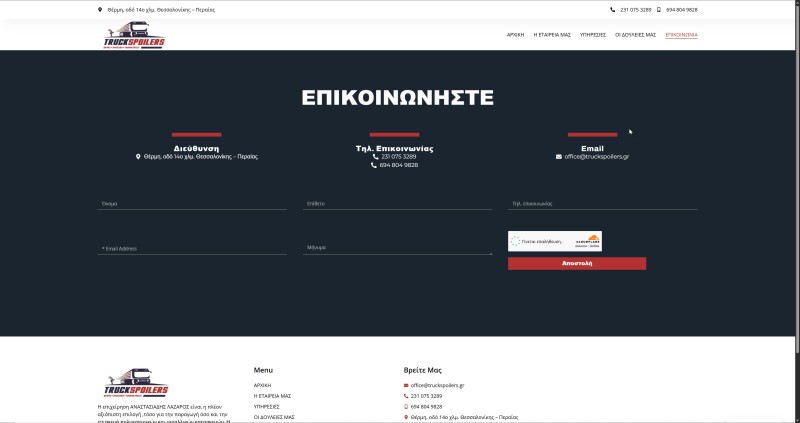Click footer mobile 694 804 9828
This screenshot has width=800, height=423.
coord(426,407)
